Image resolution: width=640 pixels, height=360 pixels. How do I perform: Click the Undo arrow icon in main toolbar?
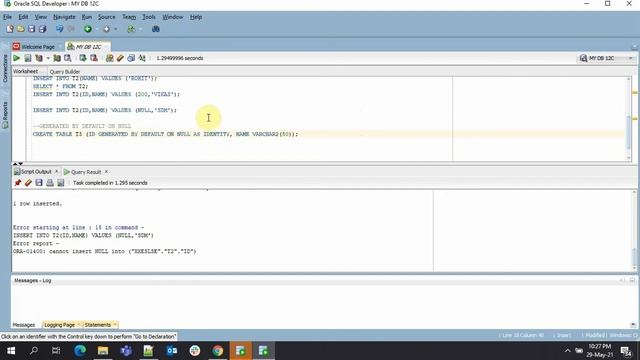click(60, 29)
